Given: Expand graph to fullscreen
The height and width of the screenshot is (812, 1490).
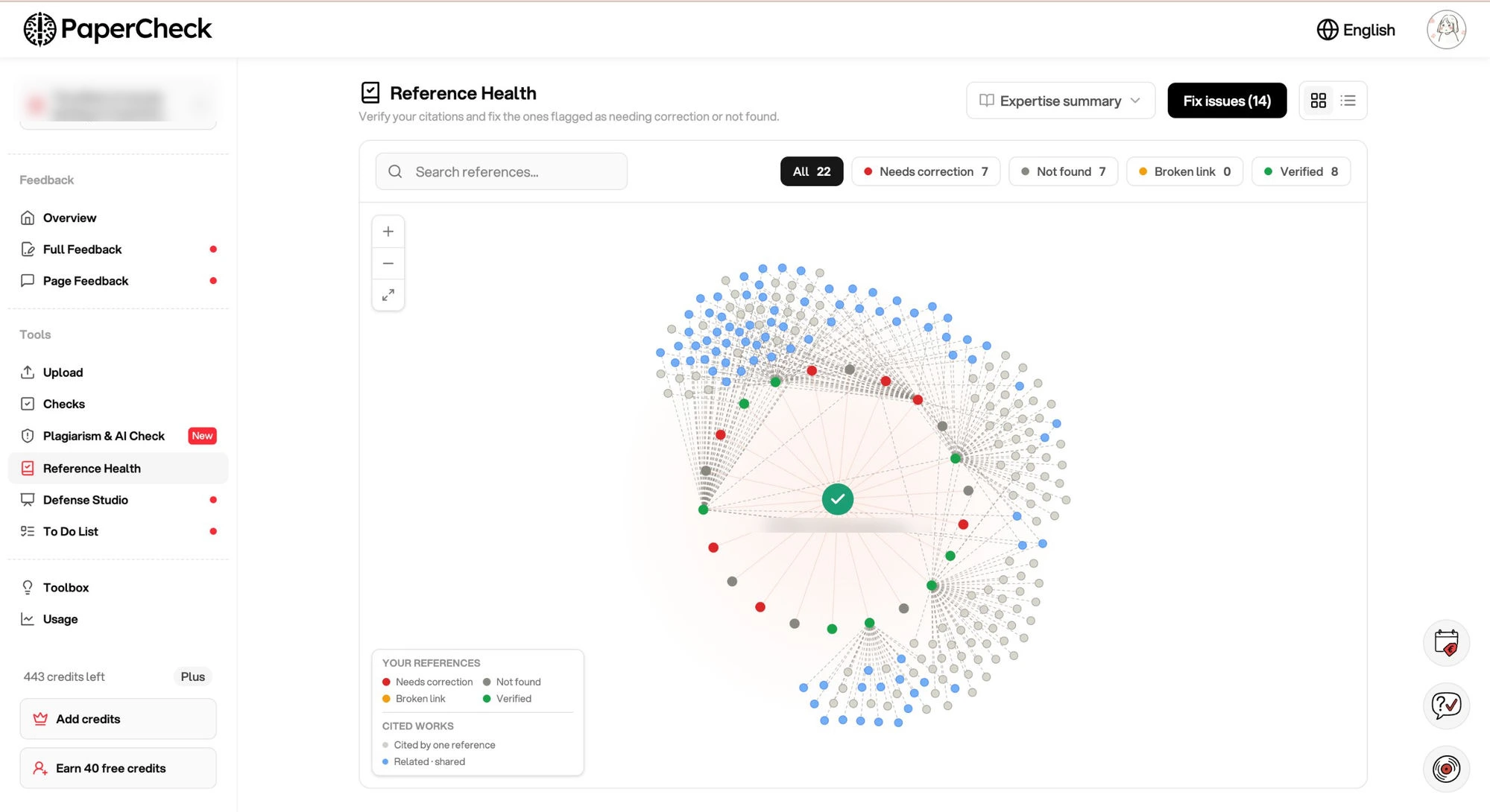Looking at the screenshot, I should pos(388,295).
